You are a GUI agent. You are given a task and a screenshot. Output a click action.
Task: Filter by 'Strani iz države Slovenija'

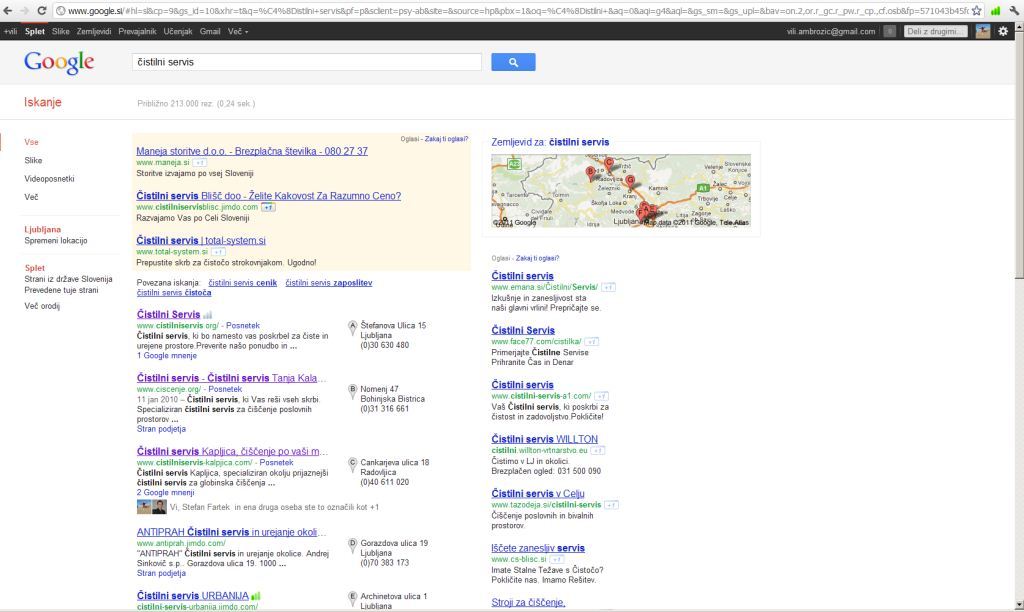[69, 279]
